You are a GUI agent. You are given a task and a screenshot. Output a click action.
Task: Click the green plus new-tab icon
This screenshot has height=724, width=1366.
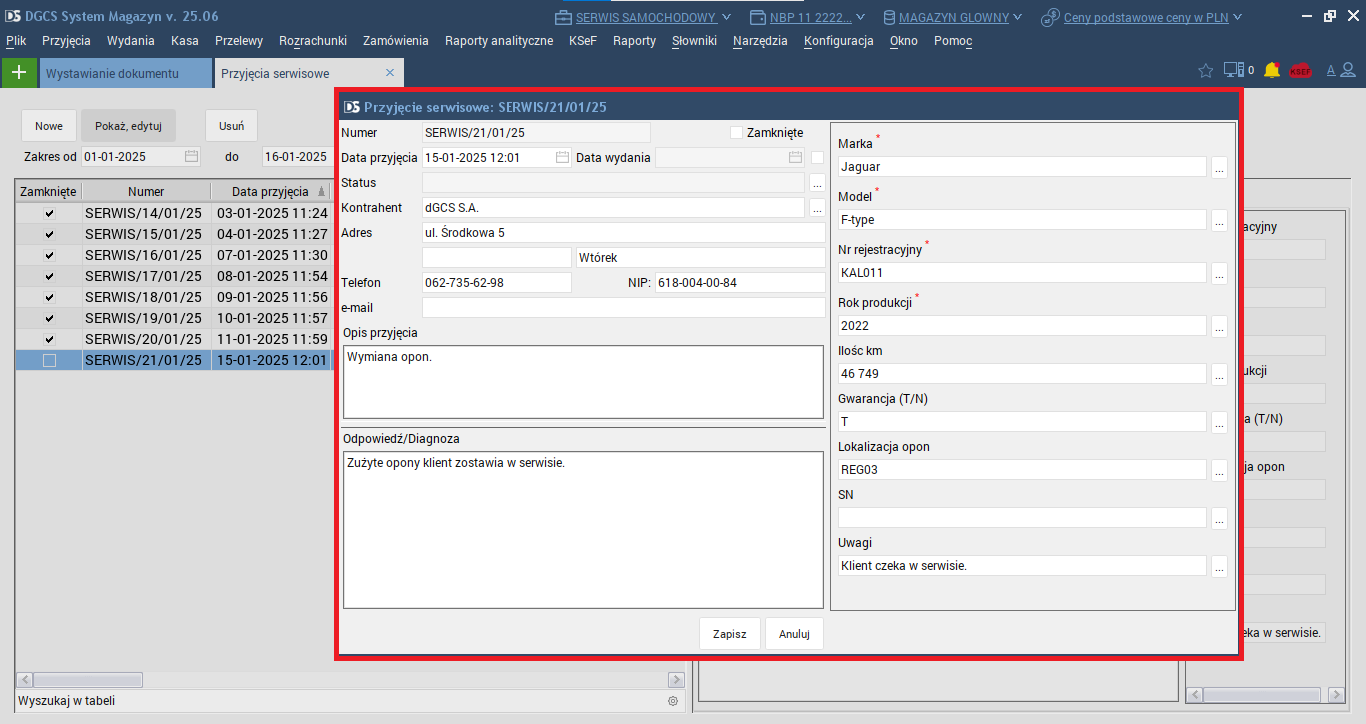(x=18, y=72)
